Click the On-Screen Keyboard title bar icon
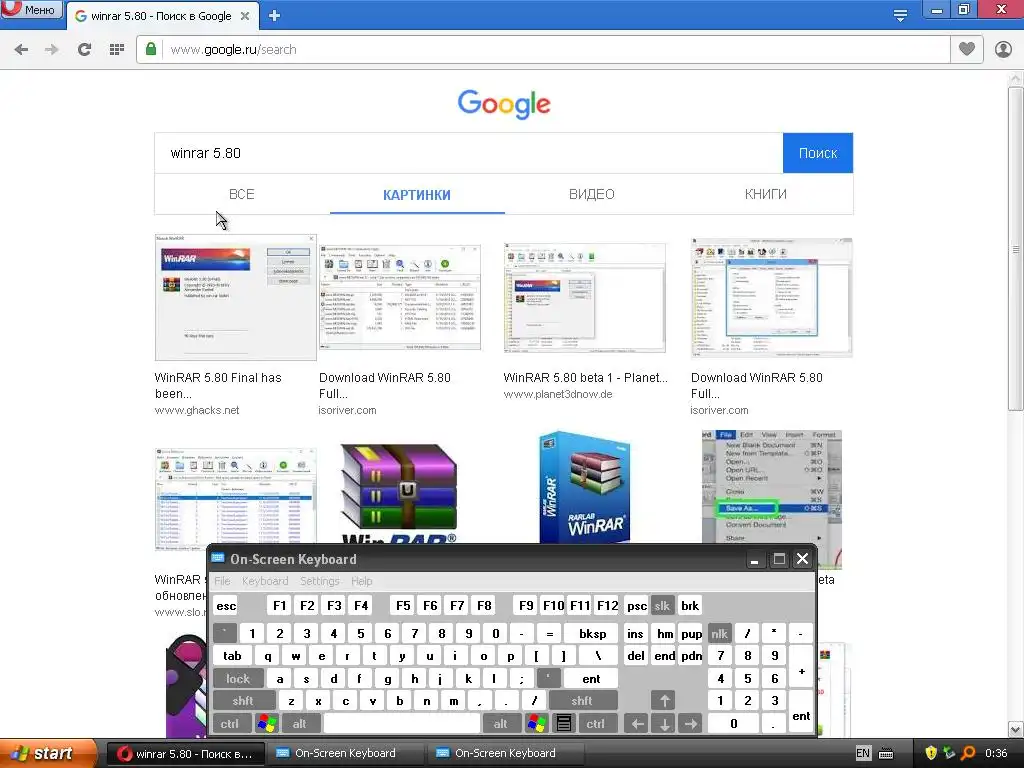Image resolution: width=1024 pixels, height=768 pixels. coord(218,558)
